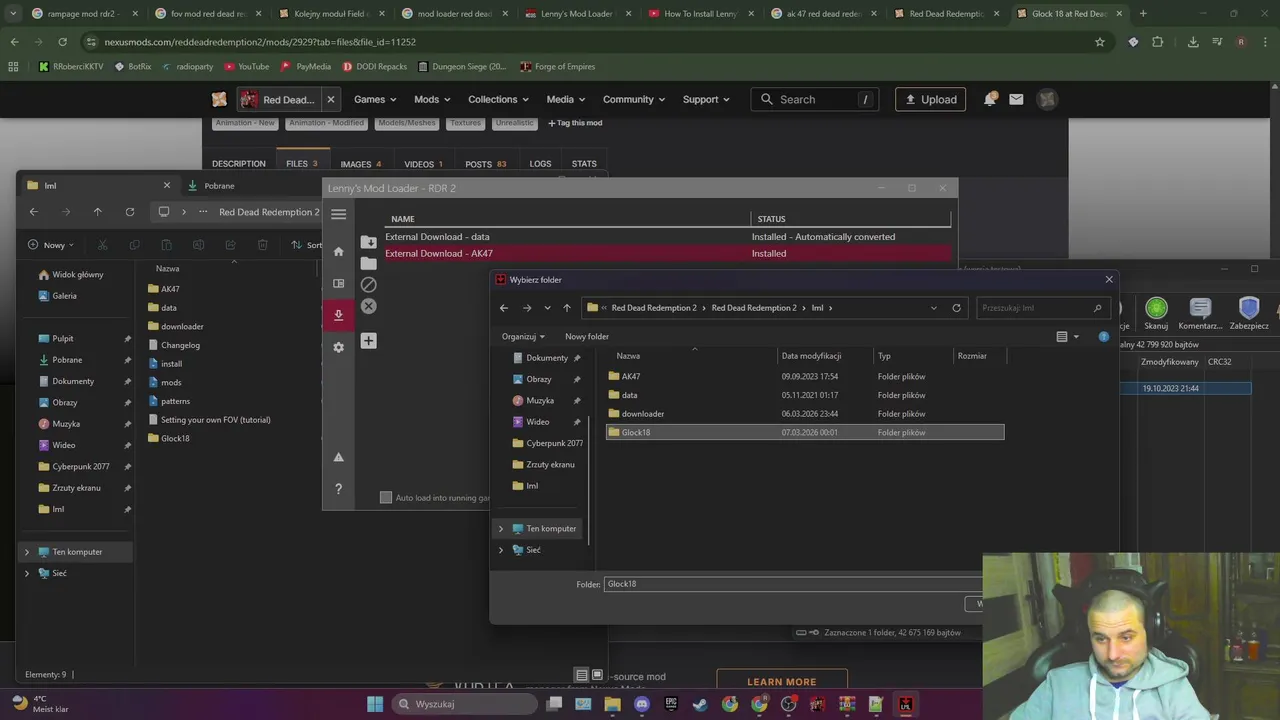Open Nexus Mods notifications bell
This screenshot has height=720, width=1280.
(990, 99)
